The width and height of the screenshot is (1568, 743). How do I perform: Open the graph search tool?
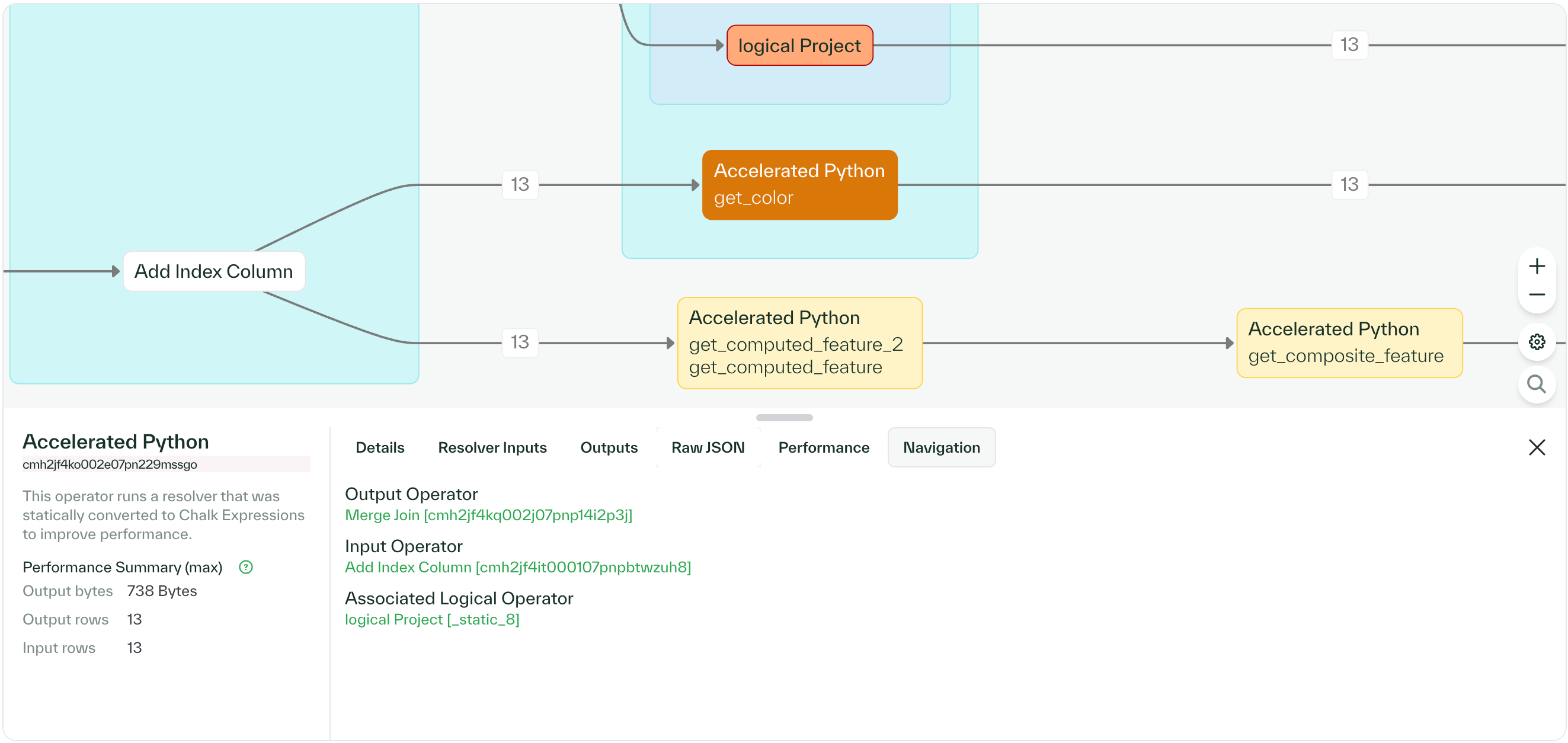(1538, 384)
